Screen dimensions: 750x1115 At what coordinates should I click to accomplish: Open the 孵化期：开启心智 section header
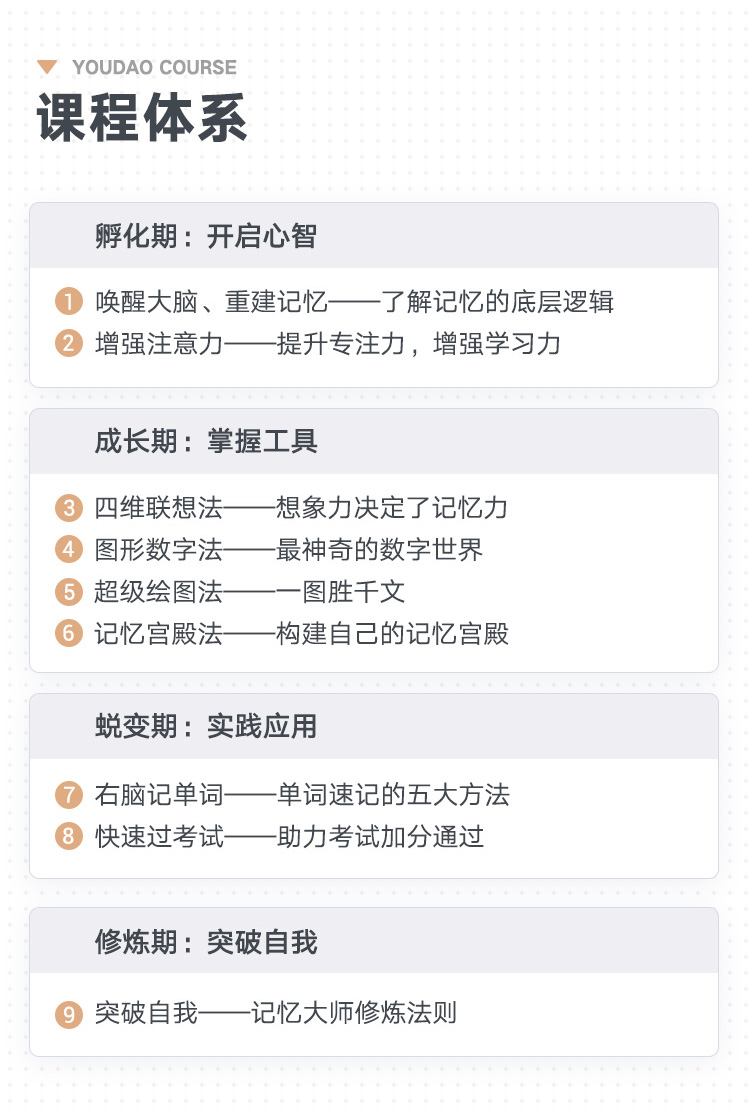click(x=374, y=235)
